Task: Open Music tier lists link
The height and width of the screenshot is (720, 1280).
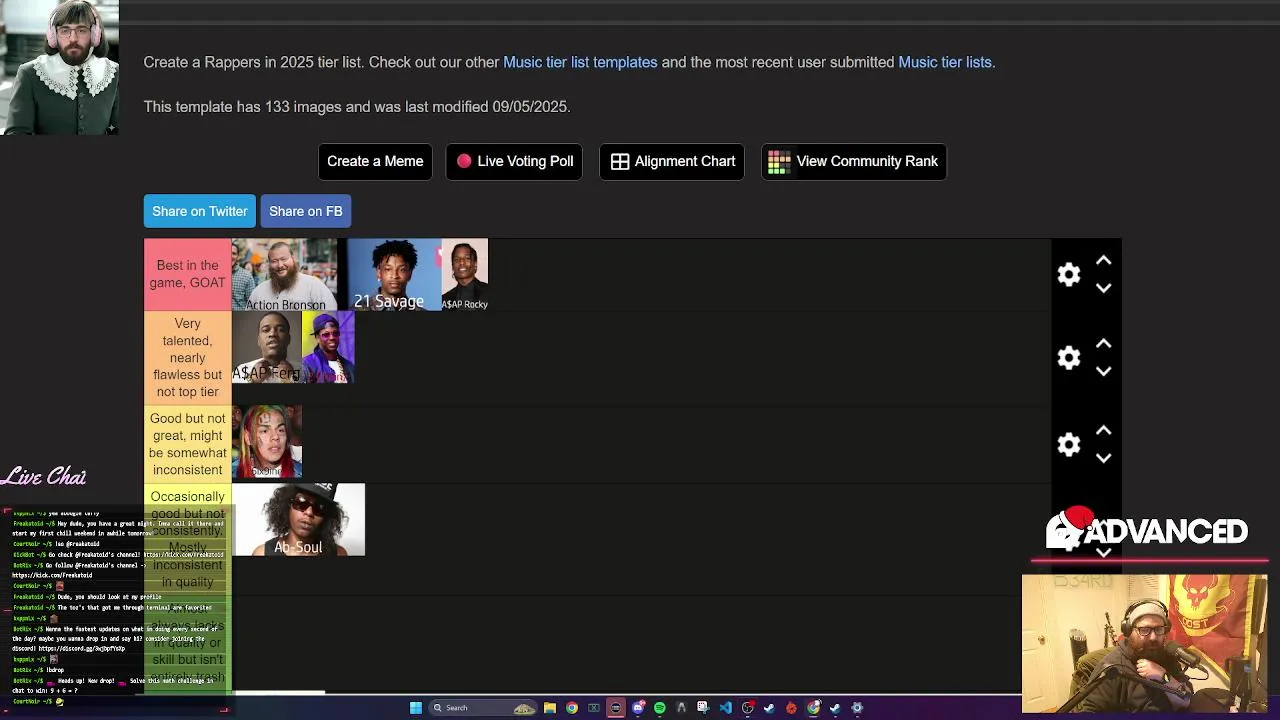Action: coord(945,62)
